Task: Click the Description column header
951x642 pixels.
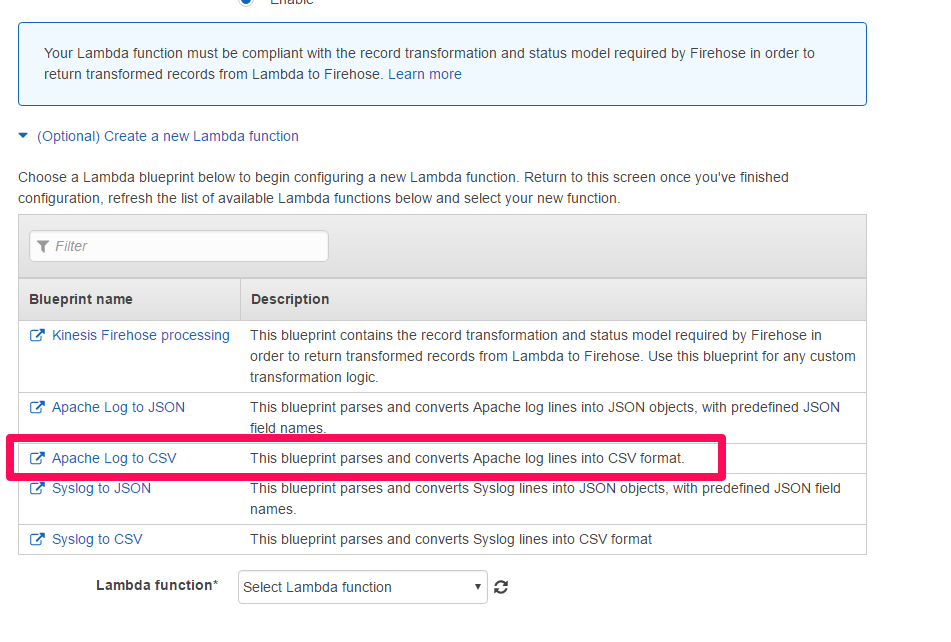Action: 290,299
